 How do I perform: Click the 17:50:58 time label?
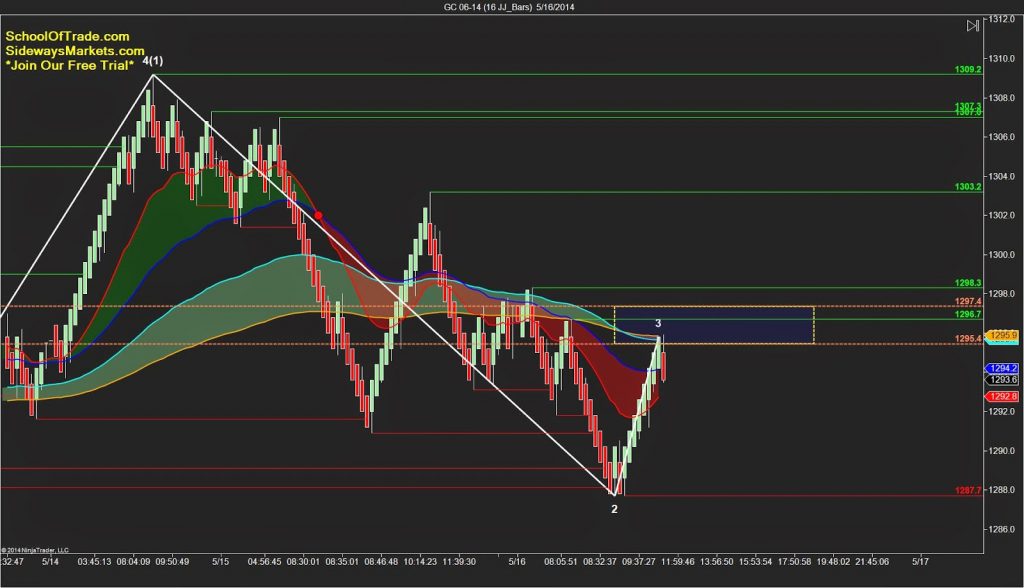794,561
